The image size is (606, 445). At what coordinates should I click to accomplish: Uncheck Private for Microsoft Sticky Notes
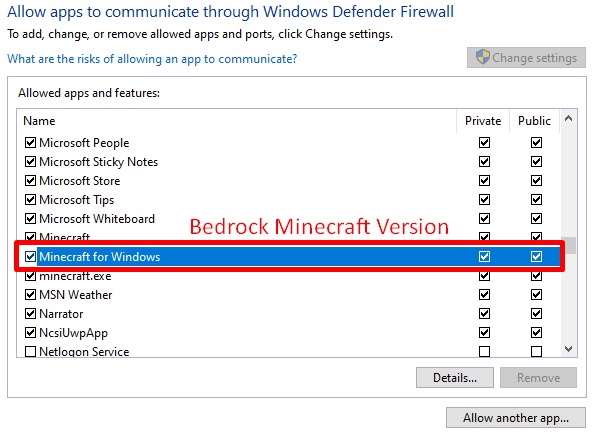point(485,162)
